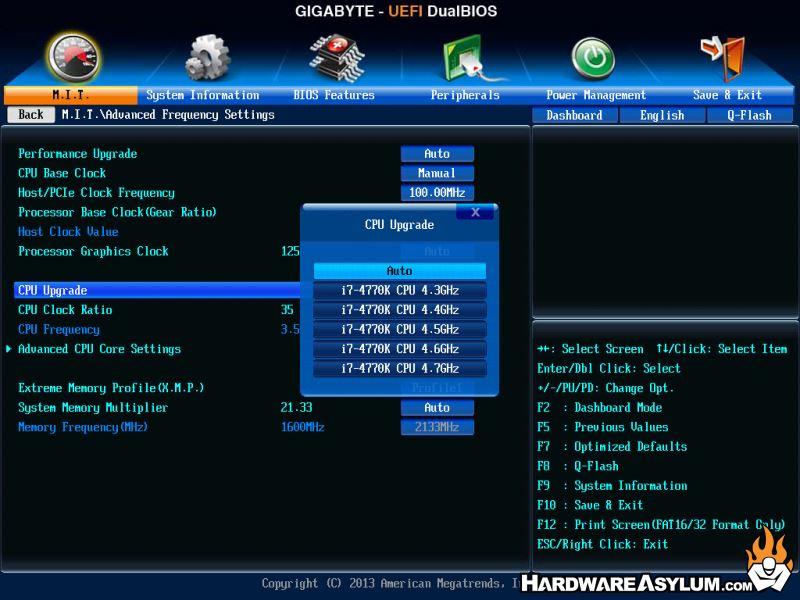Expand Advanced CPU Core Settings submenu
The width and height of the screenshot is (800, 600).
99,349
